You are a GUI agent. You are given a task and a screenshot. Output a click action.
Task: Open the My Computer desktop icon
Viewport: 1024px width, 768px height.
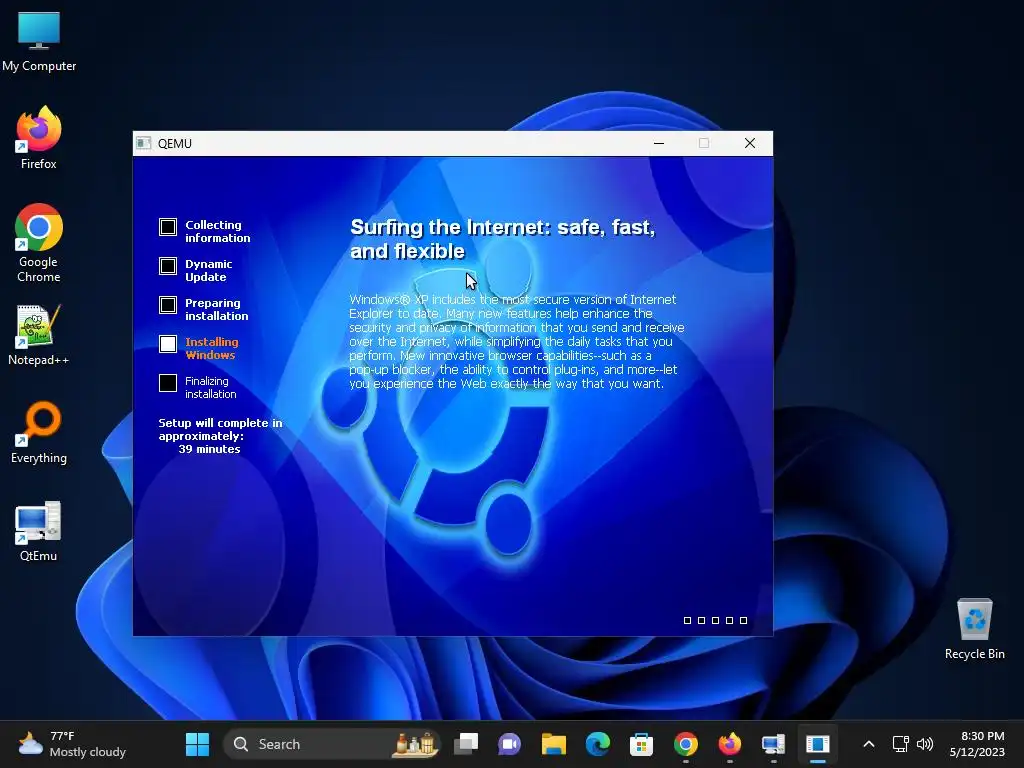[x=39, y=42]
